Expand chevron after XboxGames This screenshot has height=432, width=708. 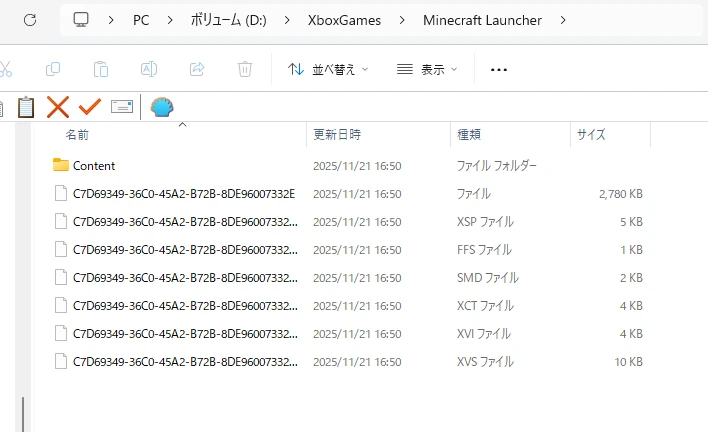402,20
